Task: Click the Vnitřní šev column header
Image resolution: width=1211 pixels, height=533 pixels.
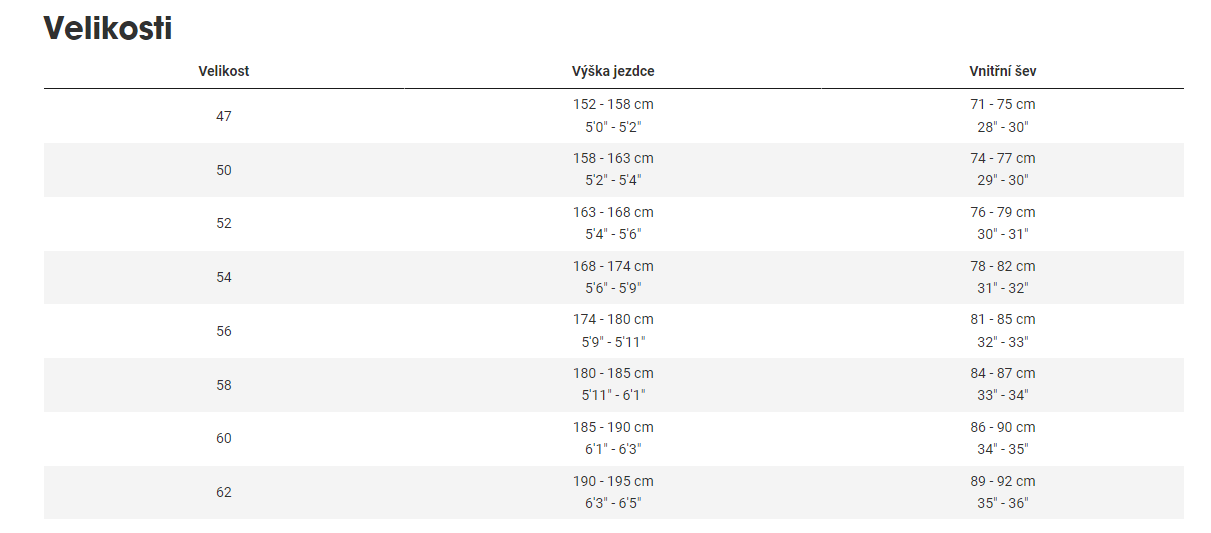Action: [1002, 71]
